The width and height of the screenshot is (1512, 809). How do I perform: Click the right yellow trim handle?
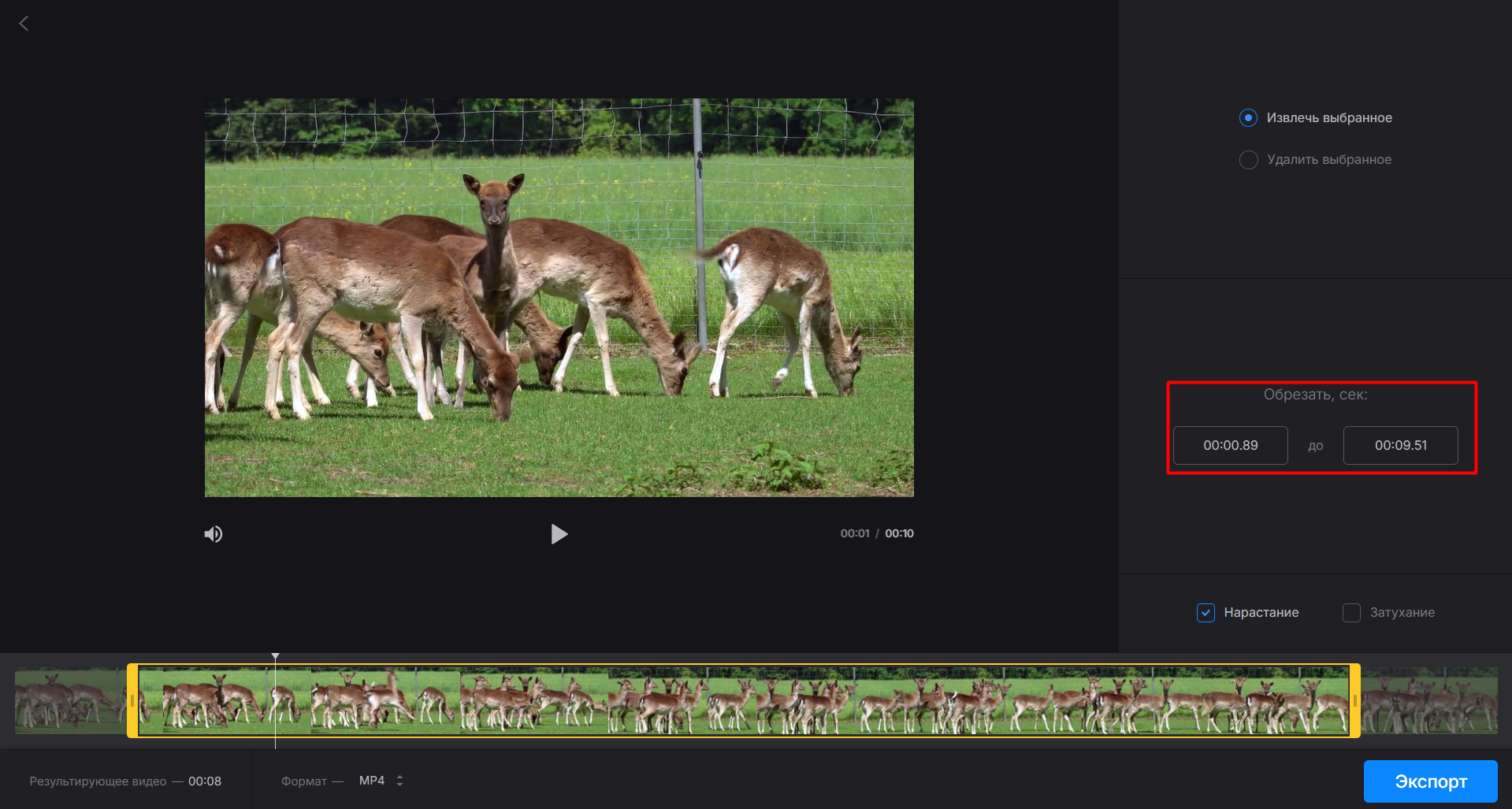click(x=1355, y=700)
